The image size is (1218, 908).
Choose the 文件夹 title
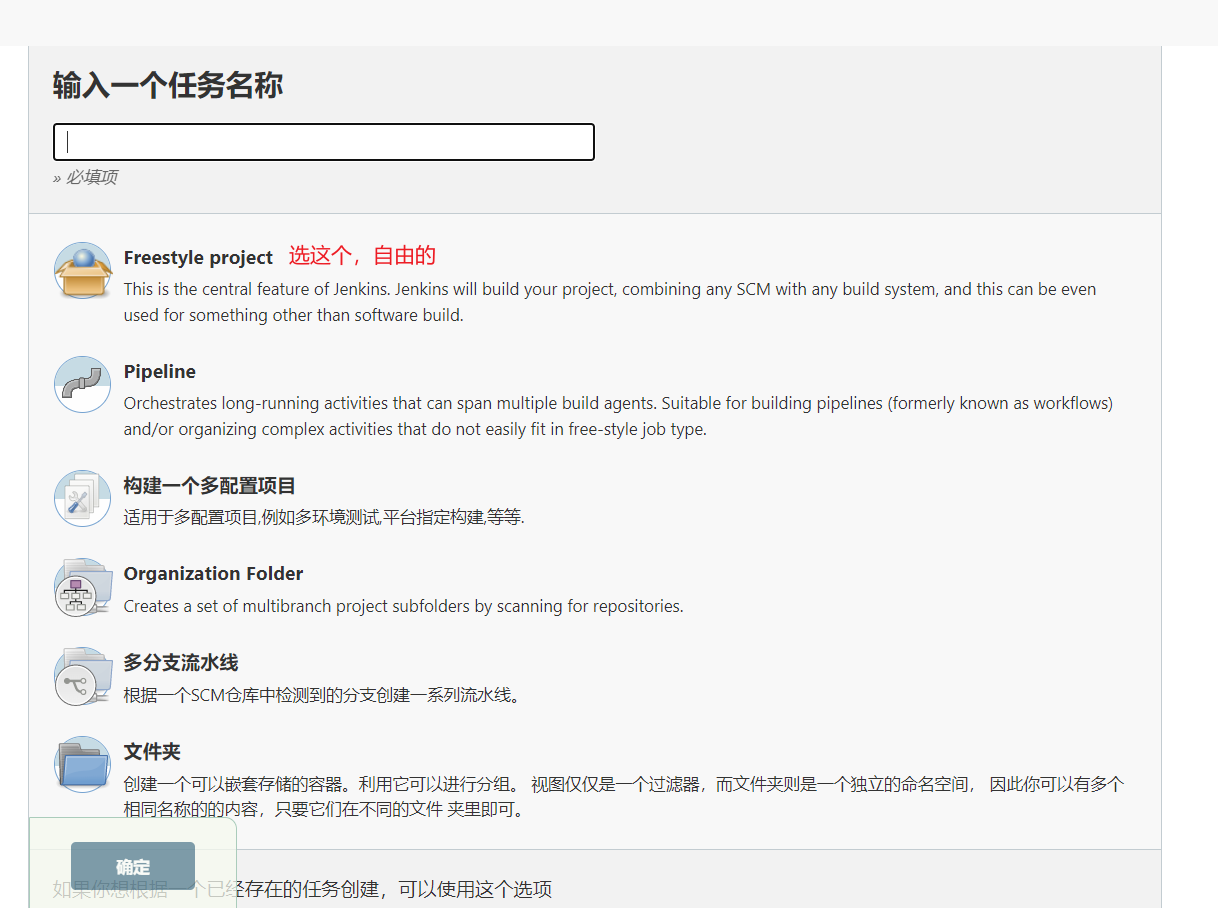pyautogui.click(x=152, y=752)
